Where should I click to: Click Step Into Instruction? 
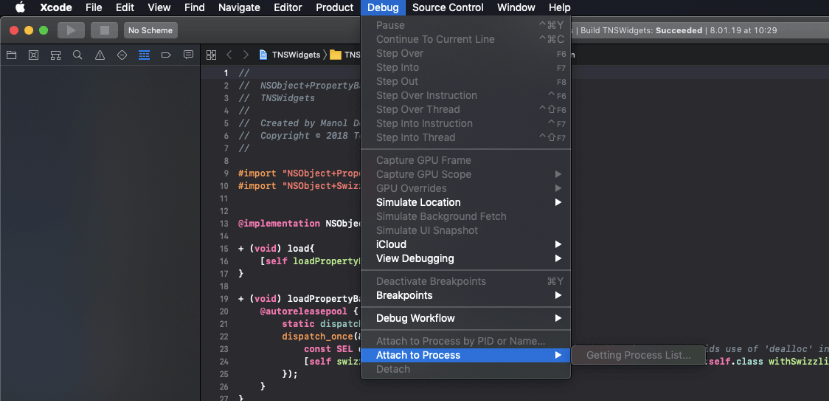(x=465, y=123)
